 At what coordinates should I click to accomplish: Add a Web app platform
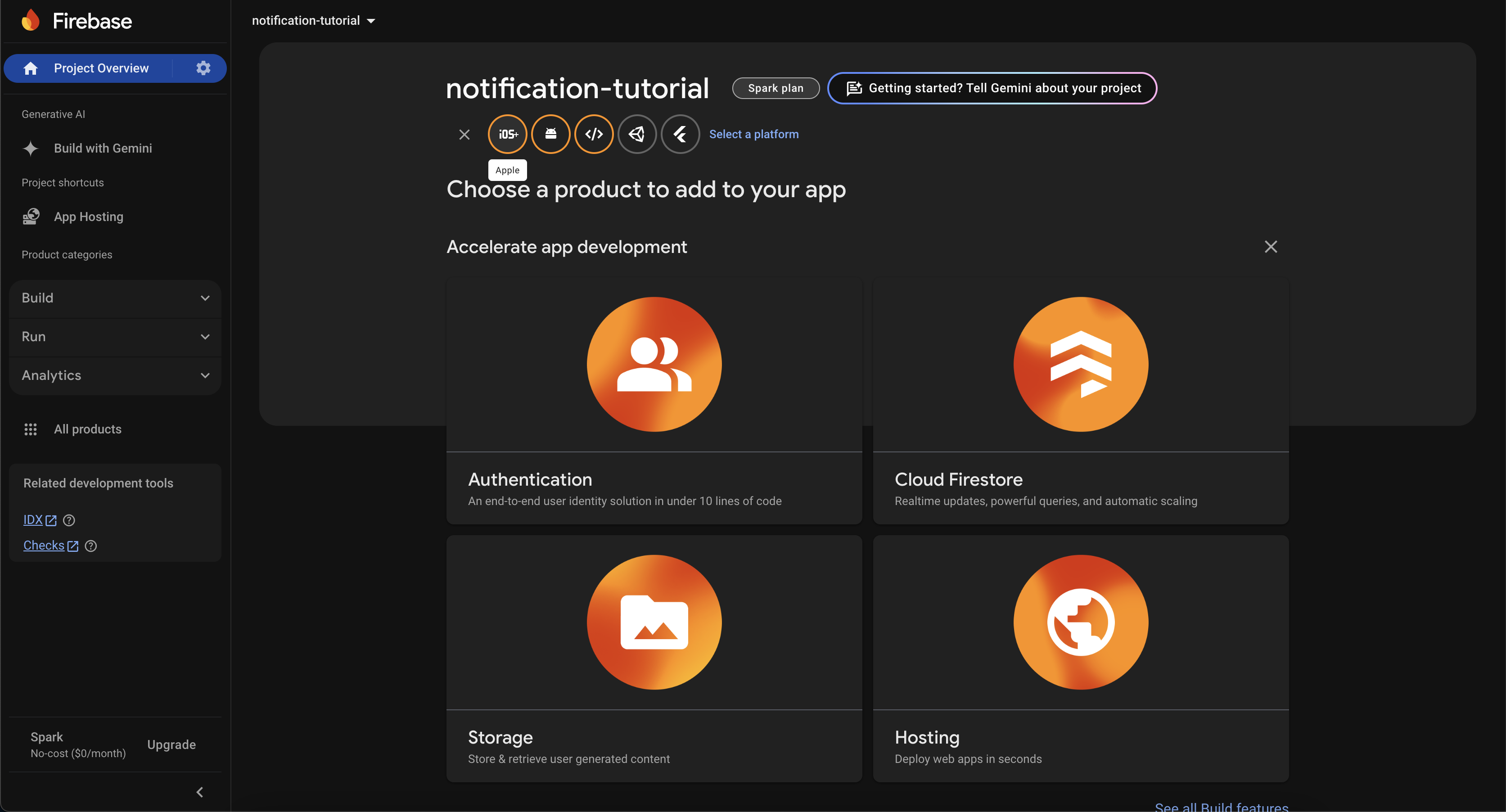594,134
